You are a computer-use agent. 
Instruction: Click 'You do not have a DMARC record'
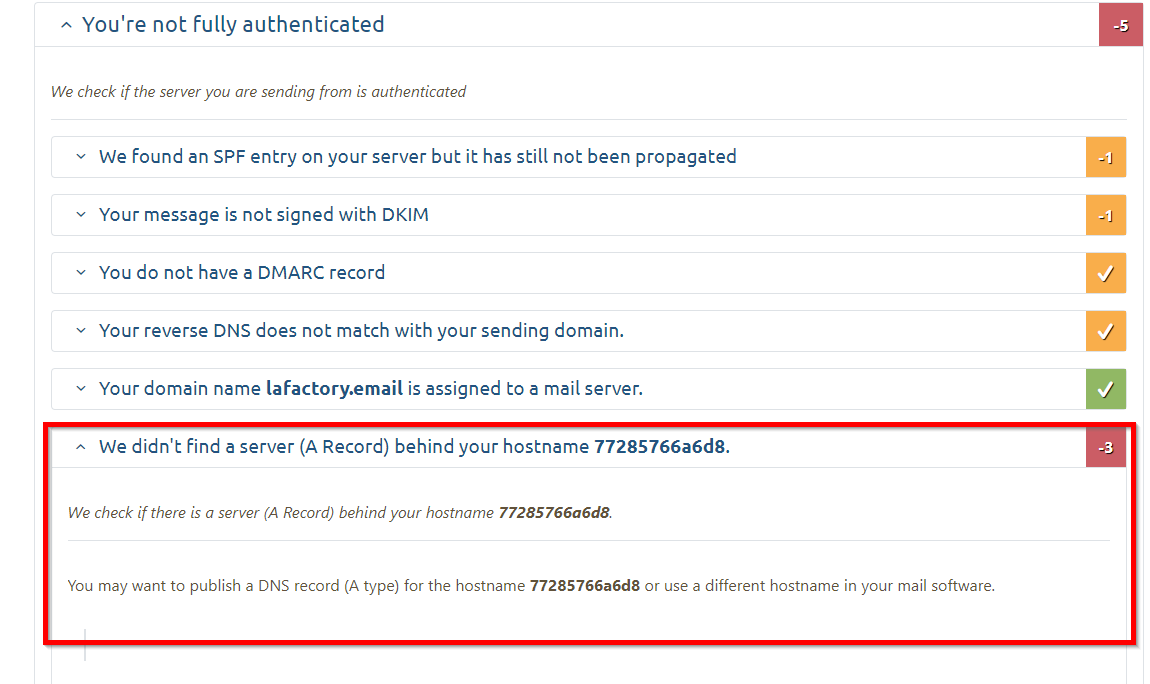coord(241,273)
